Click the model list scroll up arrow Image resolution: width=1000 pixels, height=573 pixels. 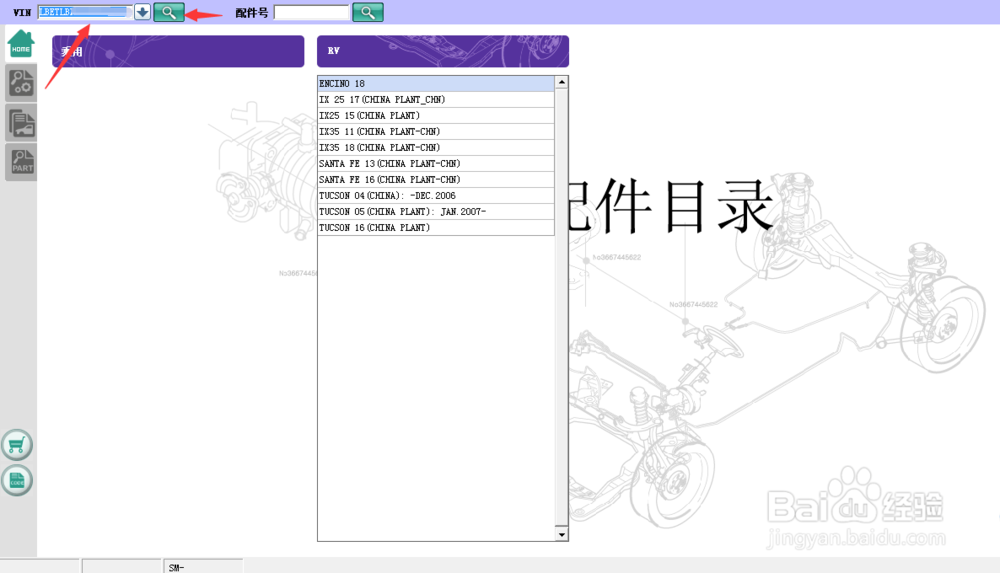tap(561, 82)
